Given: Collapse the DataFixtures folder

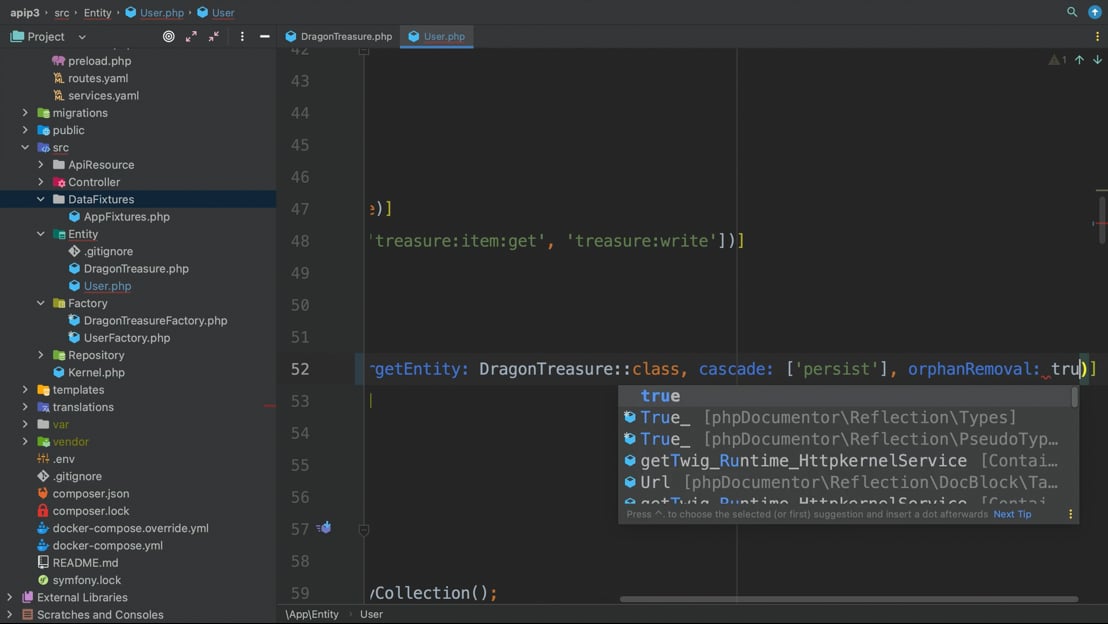Looking at the screenshot, I should (x=40, y=199).
